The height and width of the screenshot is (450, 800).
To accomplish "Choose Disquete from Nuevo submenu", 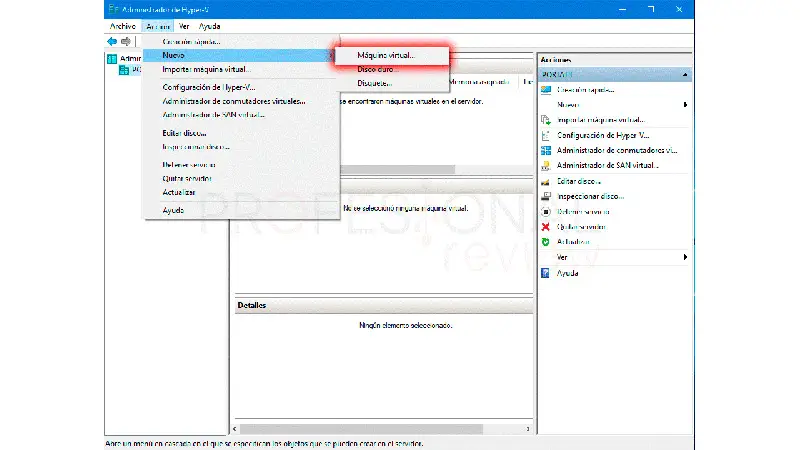I will pyautogui.click(x=392, y=83).
